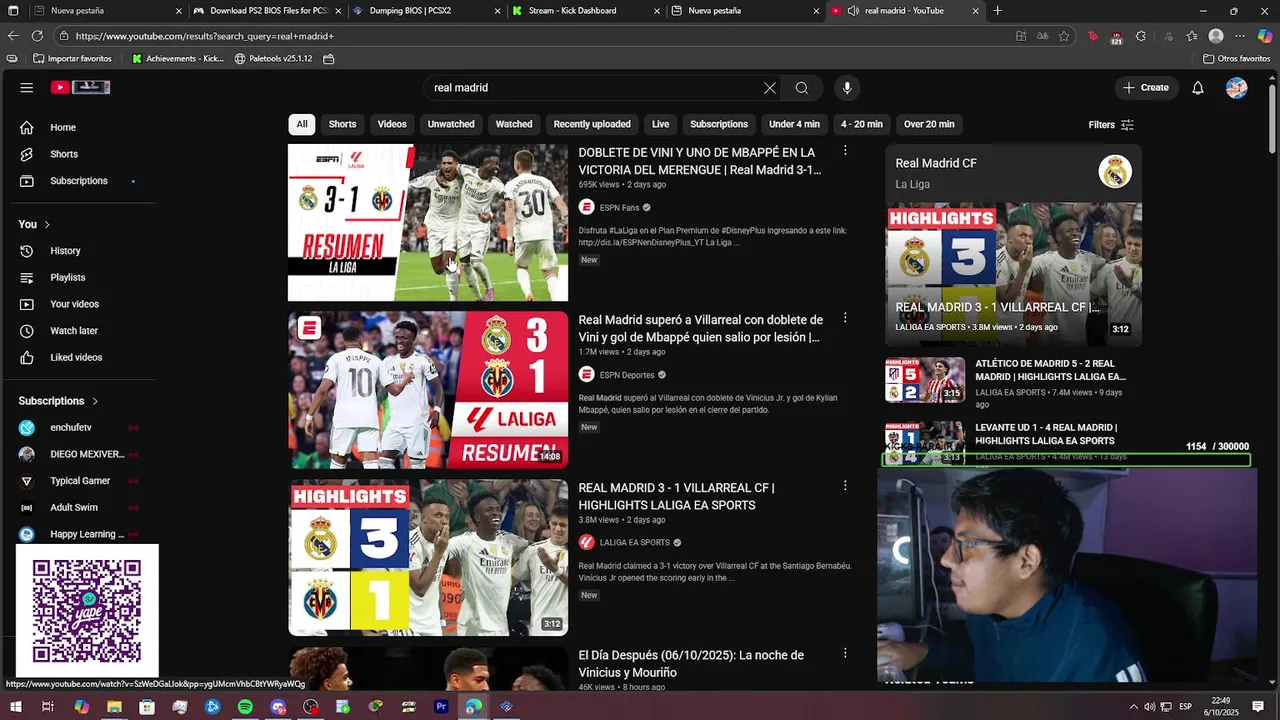1280x720 pixels.
Task: Select the All filter chip
Action: point(302,124)
